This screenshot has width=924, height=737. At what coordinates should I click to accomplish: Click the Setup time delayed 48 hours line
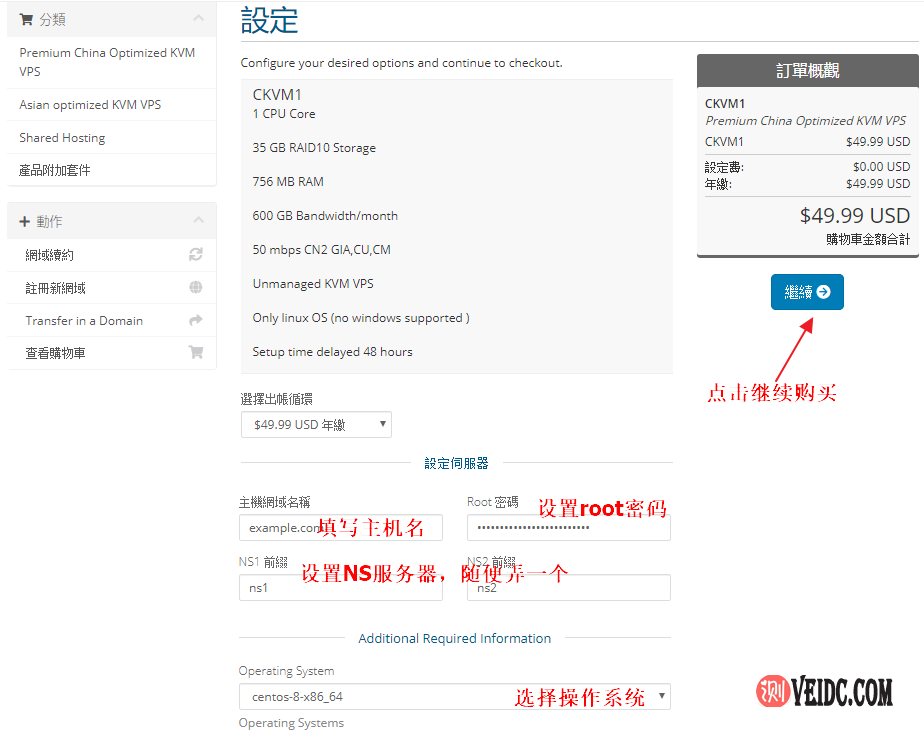332,352
